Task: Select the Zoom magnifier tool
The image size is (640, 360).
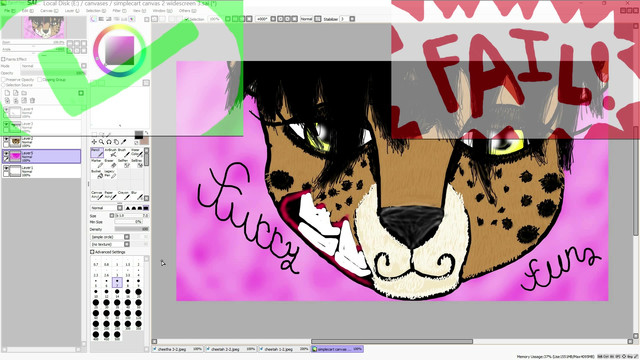Action: [102, 142]
